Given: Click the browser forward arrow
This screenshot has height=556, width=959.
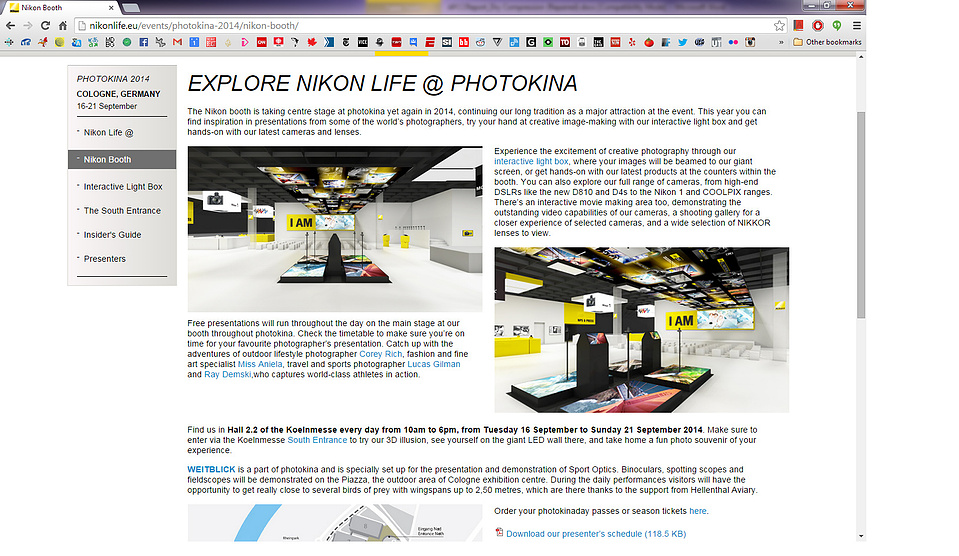Looking at the screenshot, I should point(28,26).
